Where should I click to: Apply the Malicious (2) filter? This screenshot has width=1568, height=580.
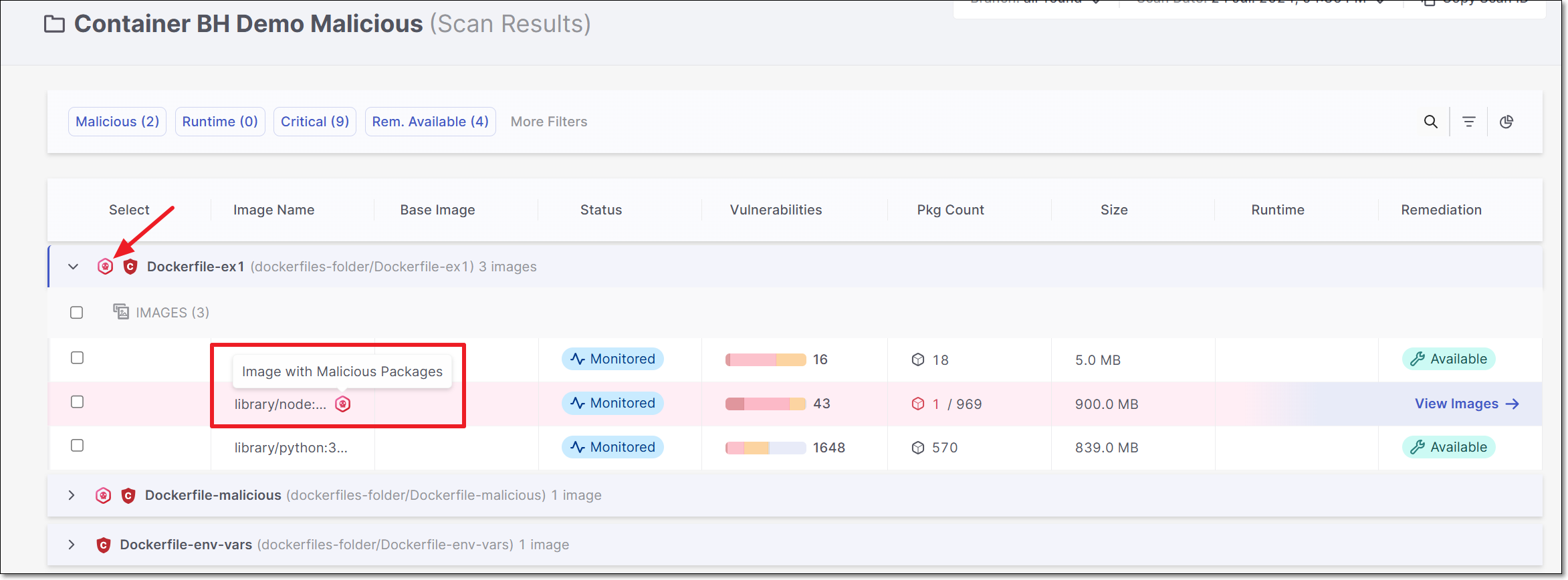(x=117, y=122)
